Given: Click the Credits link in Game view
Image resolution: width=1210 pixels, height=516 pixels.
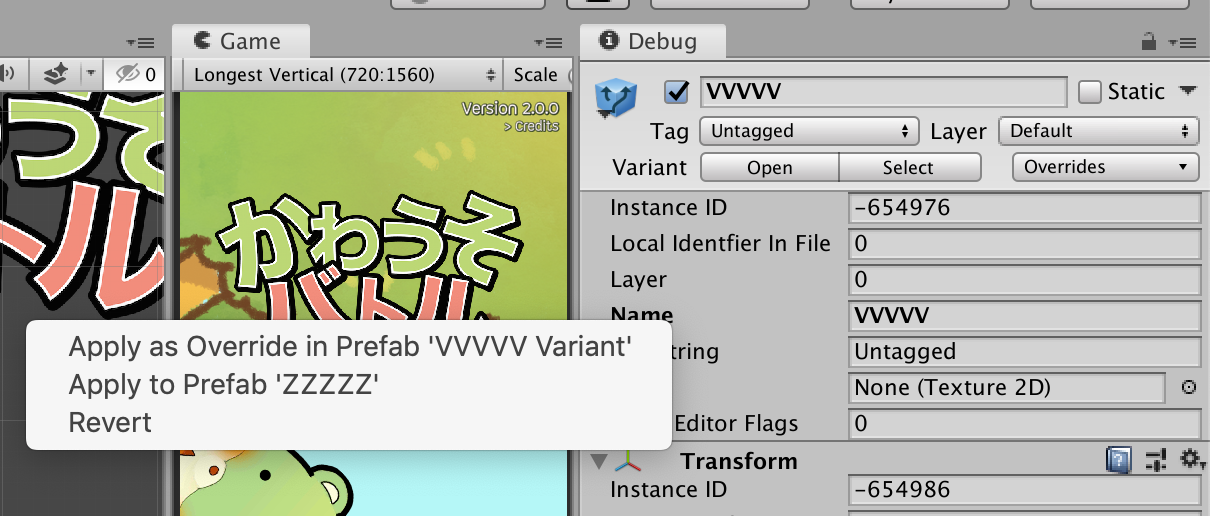Looking at the screenshot, I should tap(531, 127).
